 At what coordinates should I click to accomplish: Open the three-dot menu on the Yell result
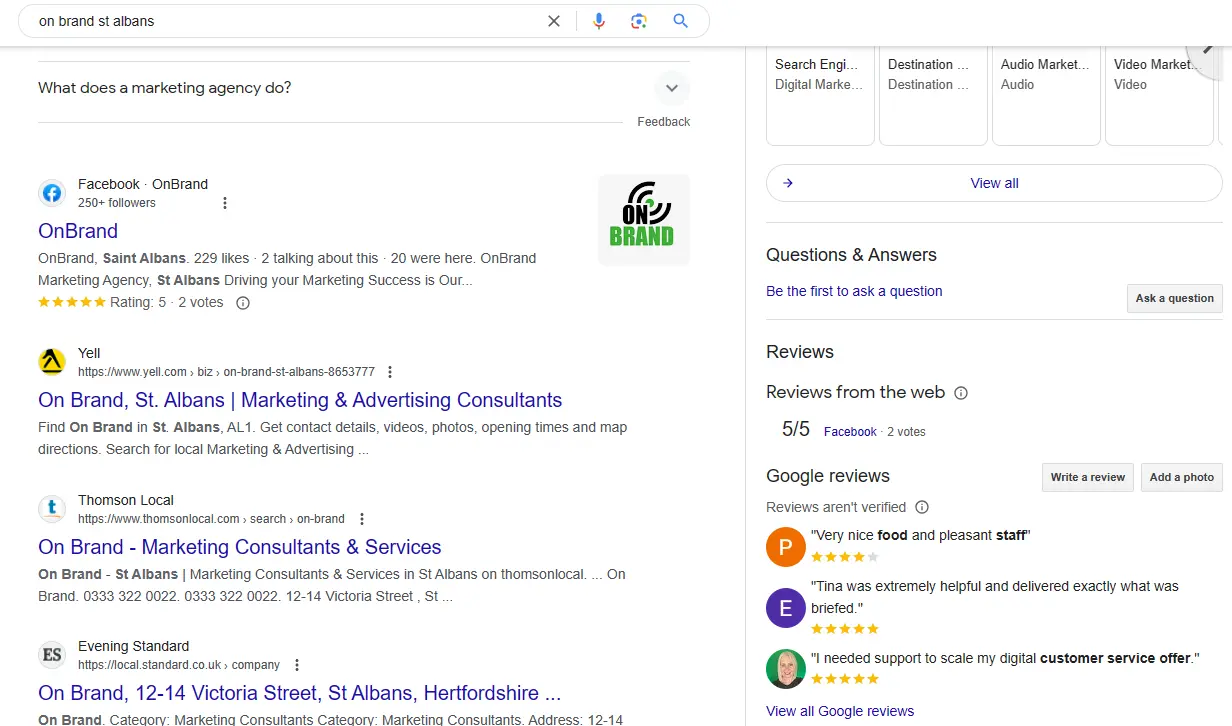point(390,371)
